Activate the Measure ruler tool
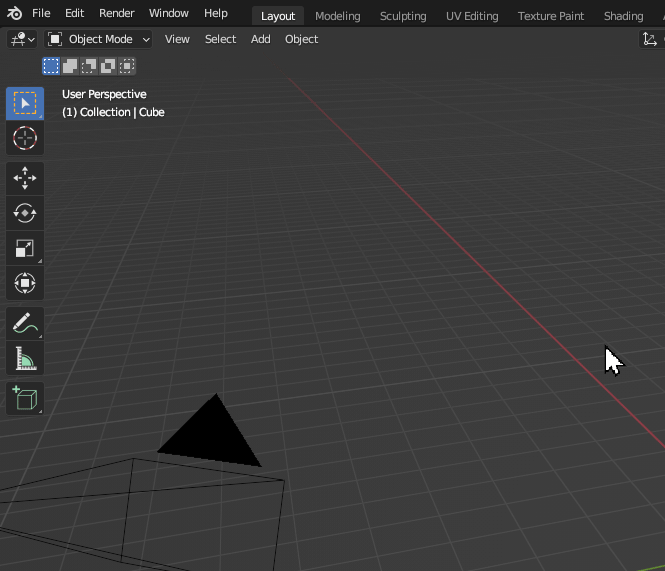 [x=25, y=358]
